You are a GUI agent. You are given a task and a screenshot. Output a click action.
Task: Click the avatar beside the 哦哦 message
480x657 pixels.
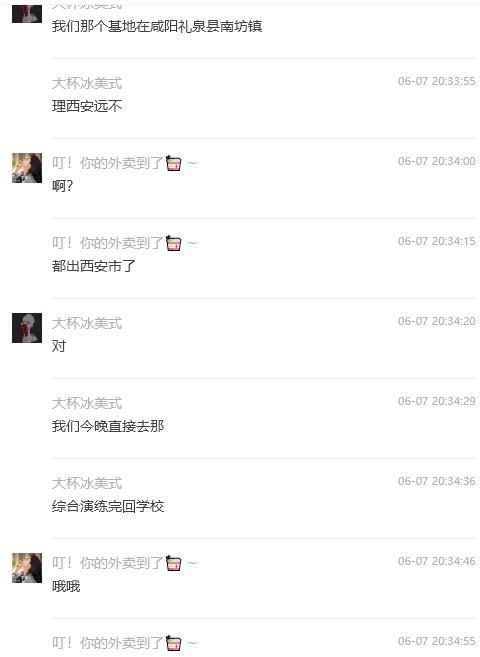[x=27, y=568]
